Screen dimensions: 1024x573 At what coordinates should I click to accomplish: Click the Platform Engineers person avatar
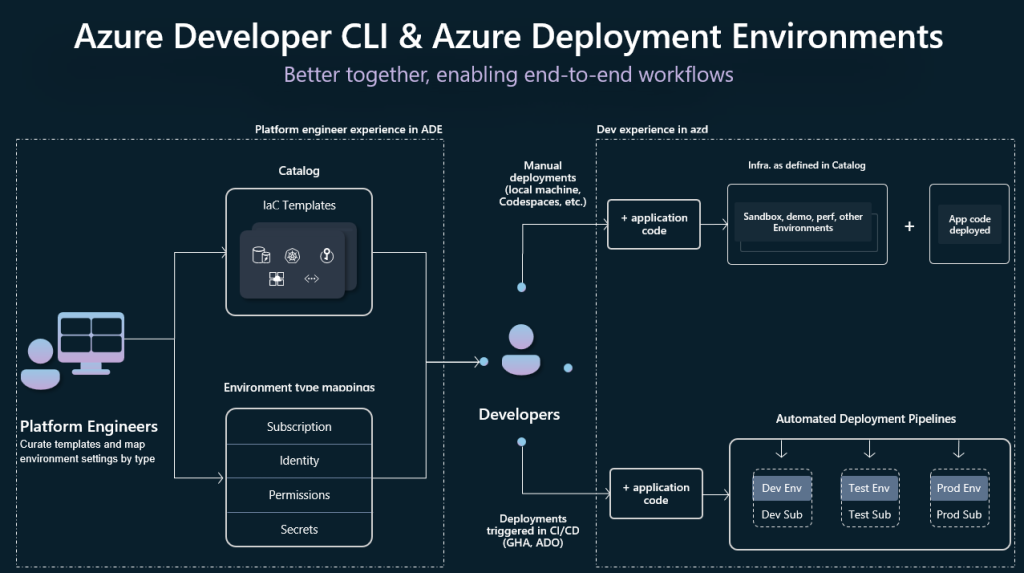pyautogui.click(x=40, y=364)
